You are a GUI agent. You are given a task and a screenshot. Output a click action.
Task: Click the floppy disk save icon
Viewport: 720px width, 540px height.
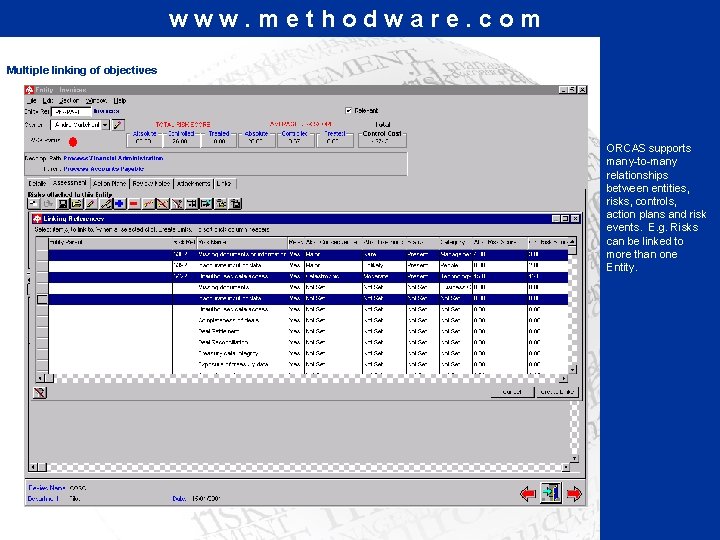click(62, 203)
